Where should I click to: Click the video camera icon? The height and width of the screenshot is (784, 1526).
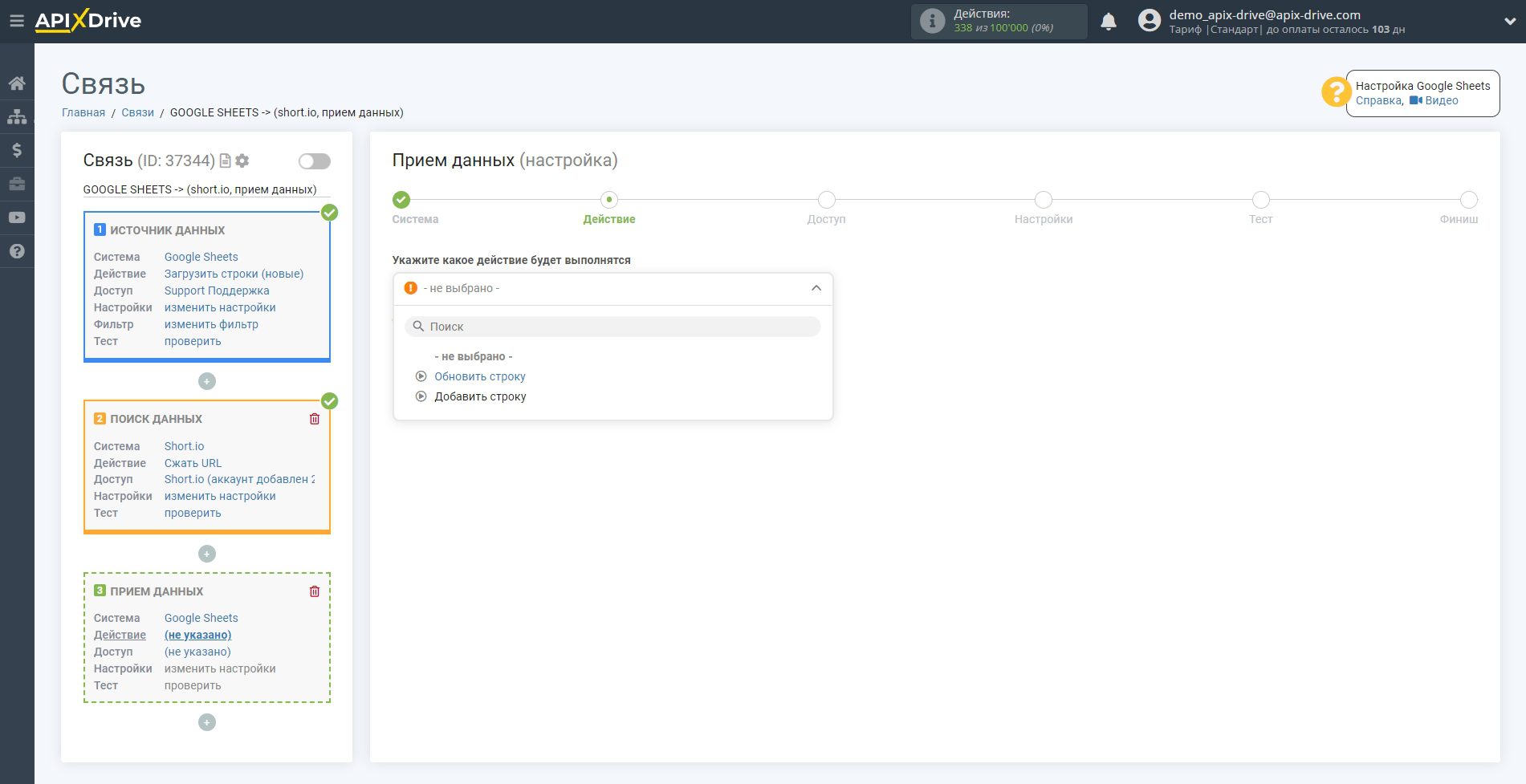pos(1415,100)
